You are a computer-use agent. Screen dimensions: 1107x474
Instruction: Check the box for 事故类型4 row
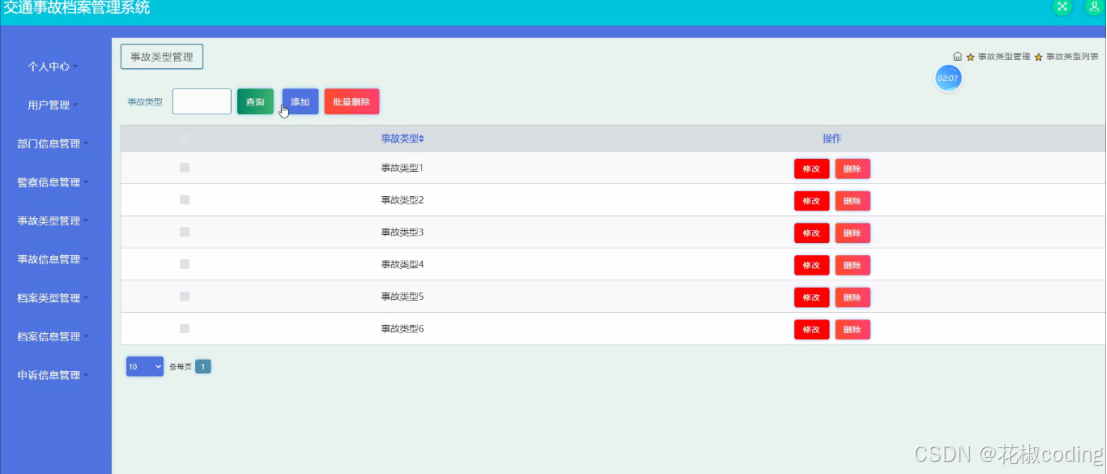click(185, 264)
